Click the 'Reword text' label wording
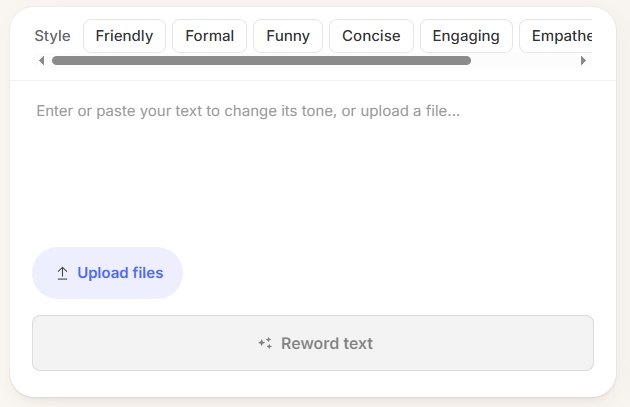630x407 pixels. pyautogui.click(x=326, y=343)
